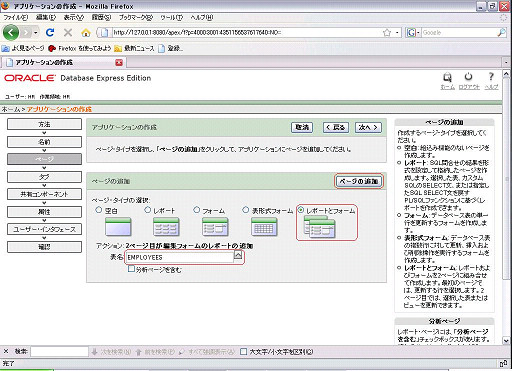Click the find previous up arrow

click(x=139, y=352)
